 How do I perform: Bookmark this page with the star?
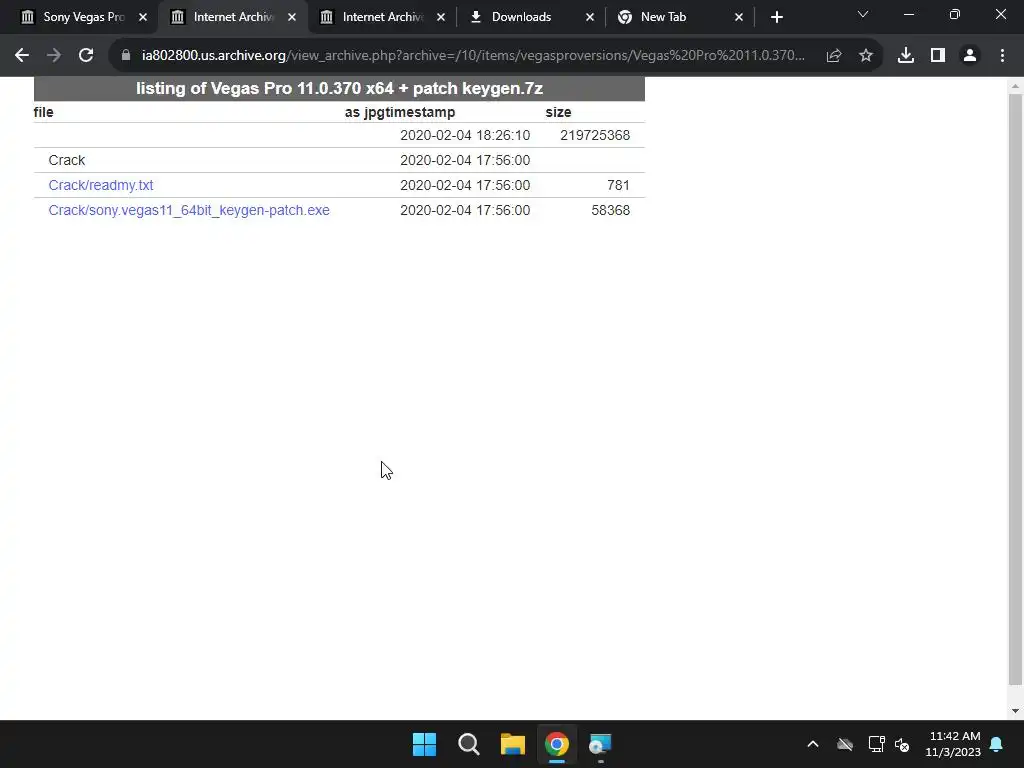pos(865,56)
